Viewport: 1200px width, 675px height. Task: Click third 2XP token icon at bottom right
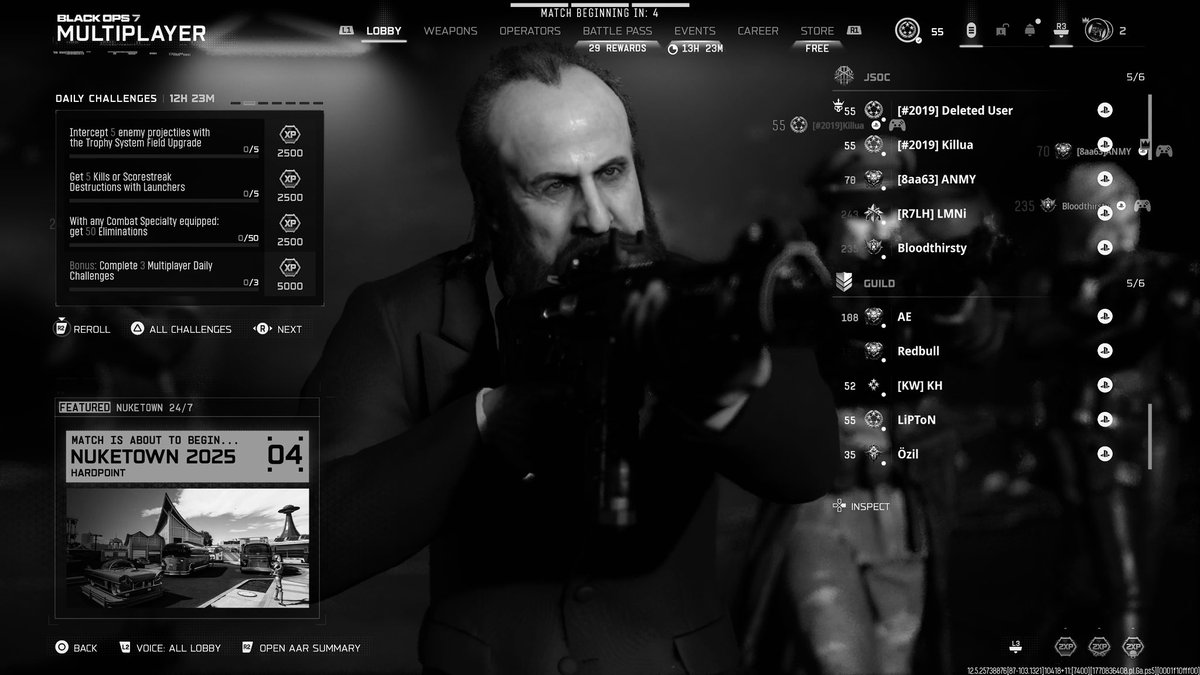click(1132, 646)
